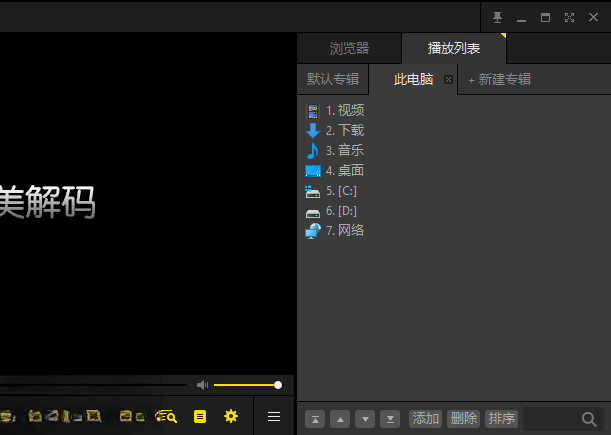Switch to the 浏览器 tab

[x=349, y=48]
